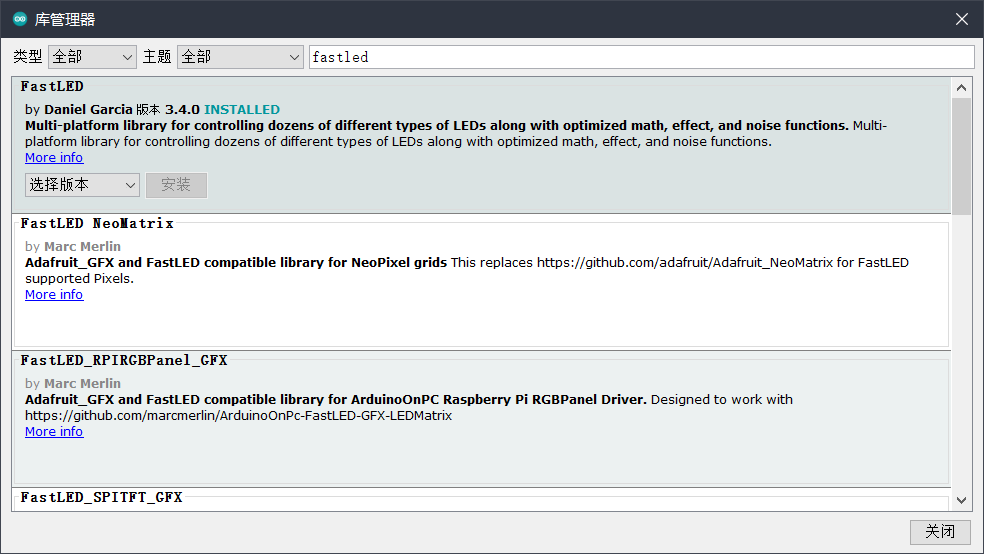984x554 pixels.
Task: Open the 主题 dropdown showing 全部
Action: click(240, 57)
